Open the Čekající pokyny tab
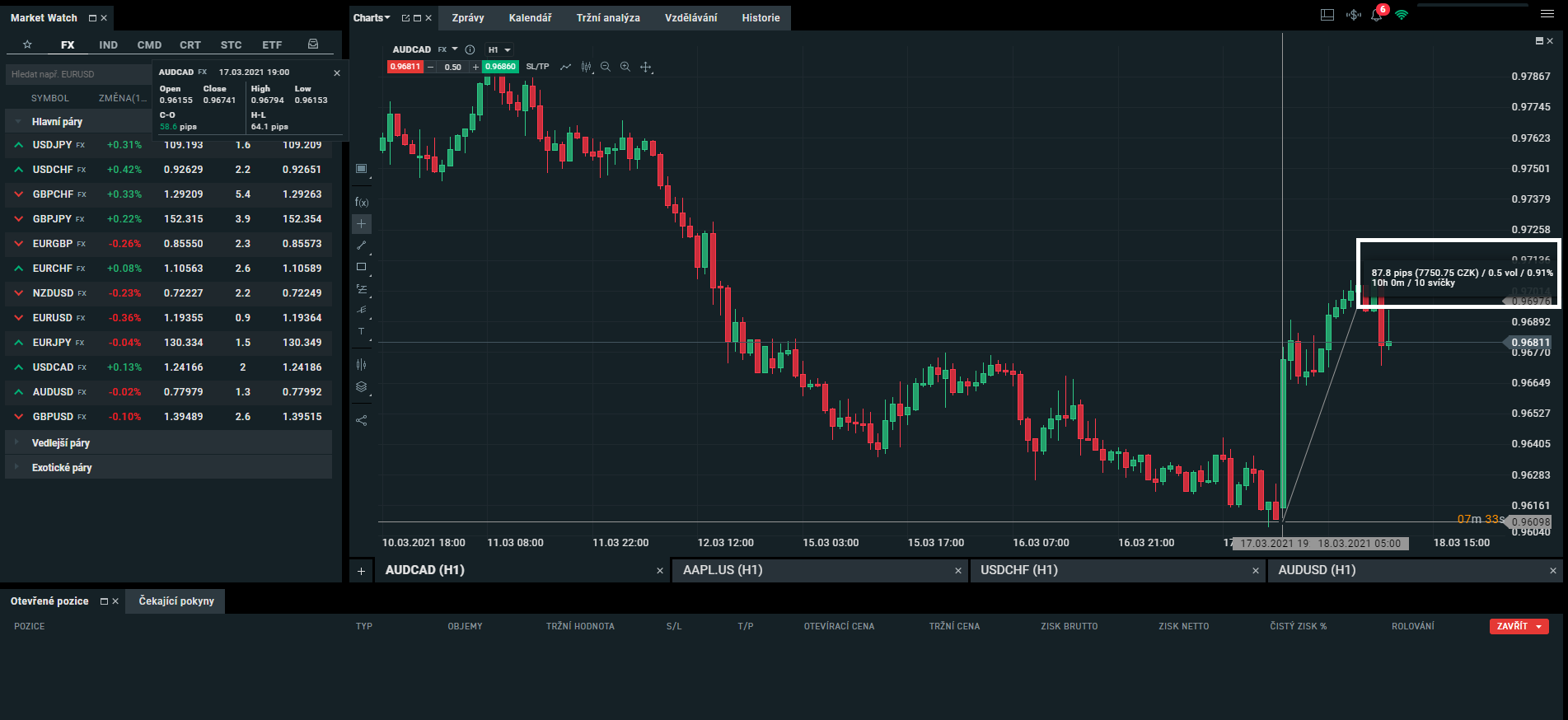 [x=176, y=601]
